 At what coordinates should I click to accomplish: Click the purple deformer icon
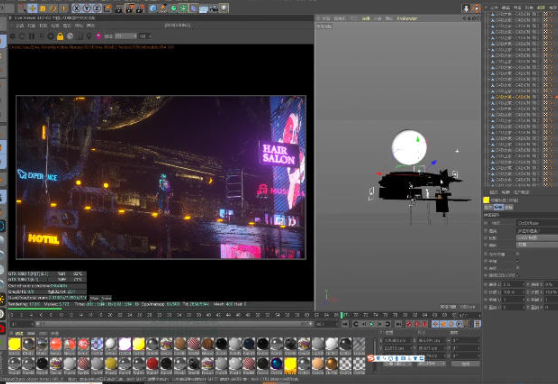[194, 8]
